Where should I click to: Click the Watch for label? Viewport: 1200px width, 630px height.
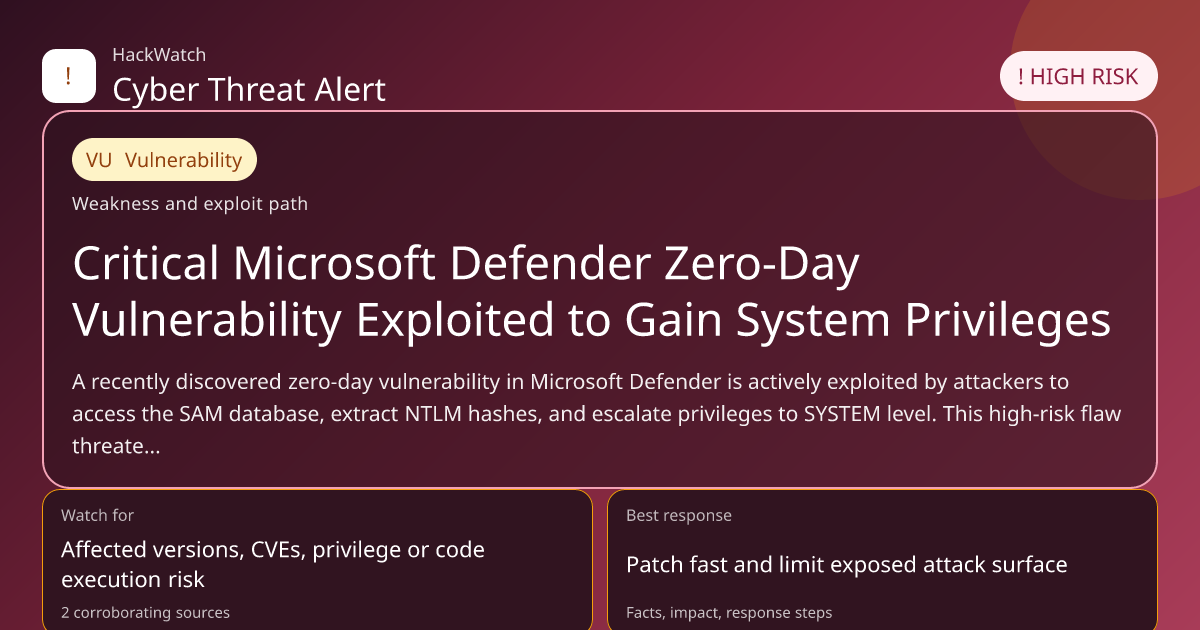(97, 515)
